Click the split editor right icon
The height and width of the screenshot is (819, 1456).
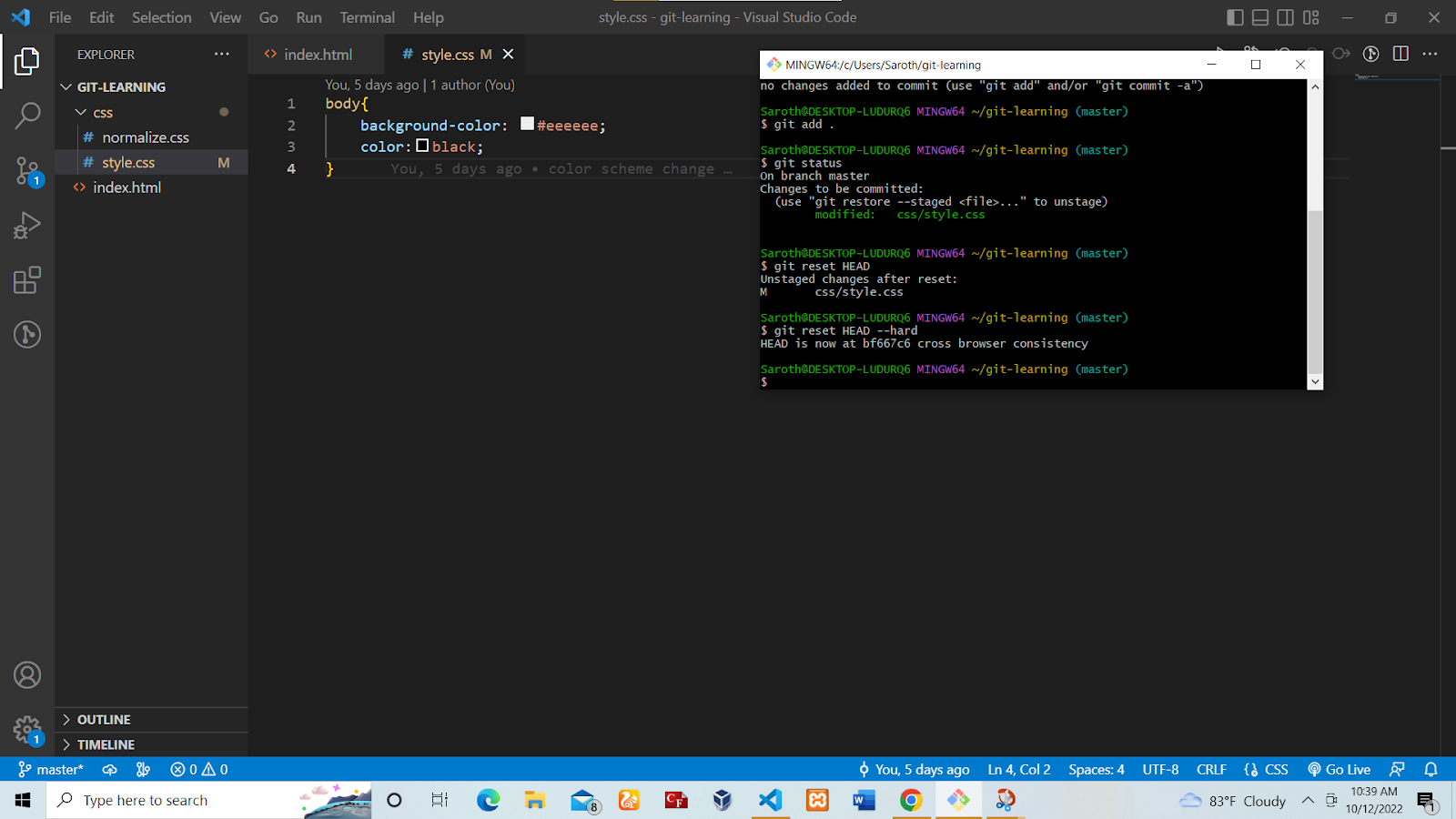point(1400,54)
